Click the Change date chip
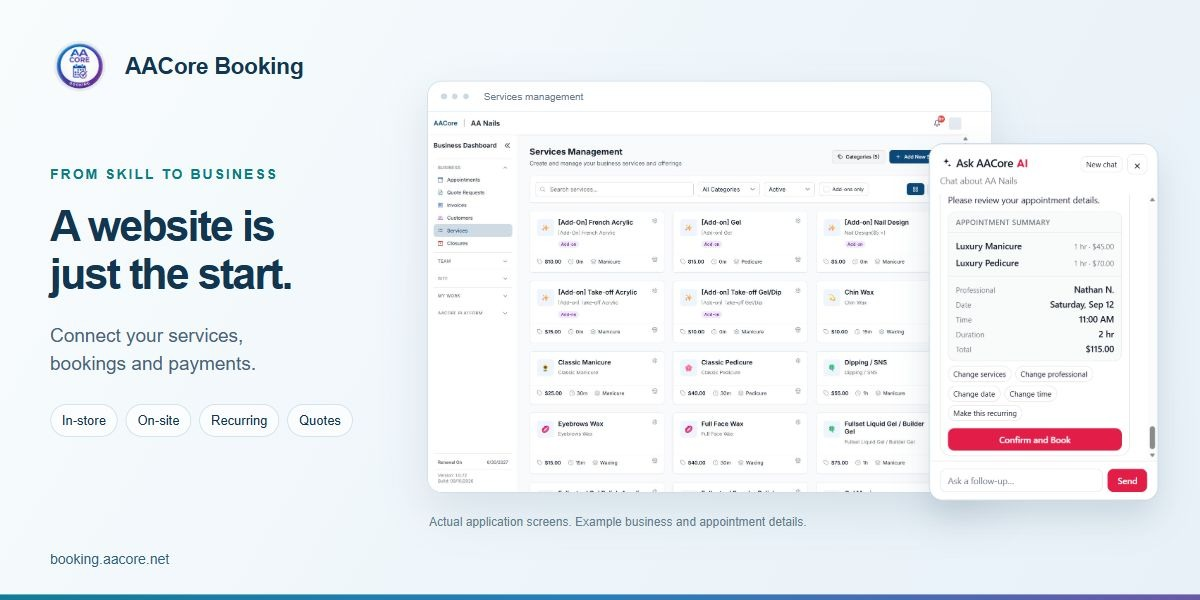Viewport: 1200px width, 600px height. [974, 394]
